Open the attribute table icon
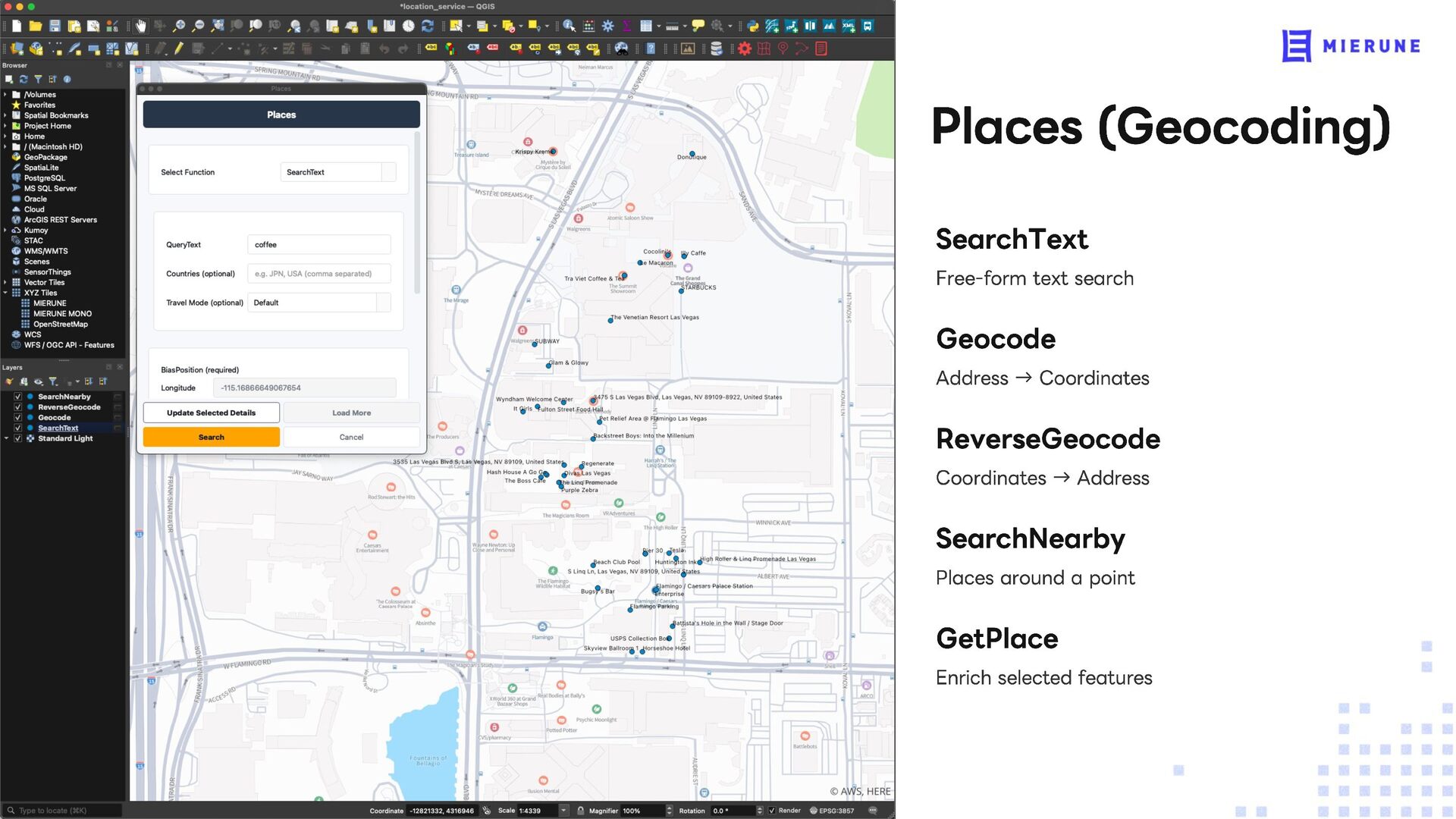Image resolution: width=1456 pixels, height=819 pixels. (646, 26)
